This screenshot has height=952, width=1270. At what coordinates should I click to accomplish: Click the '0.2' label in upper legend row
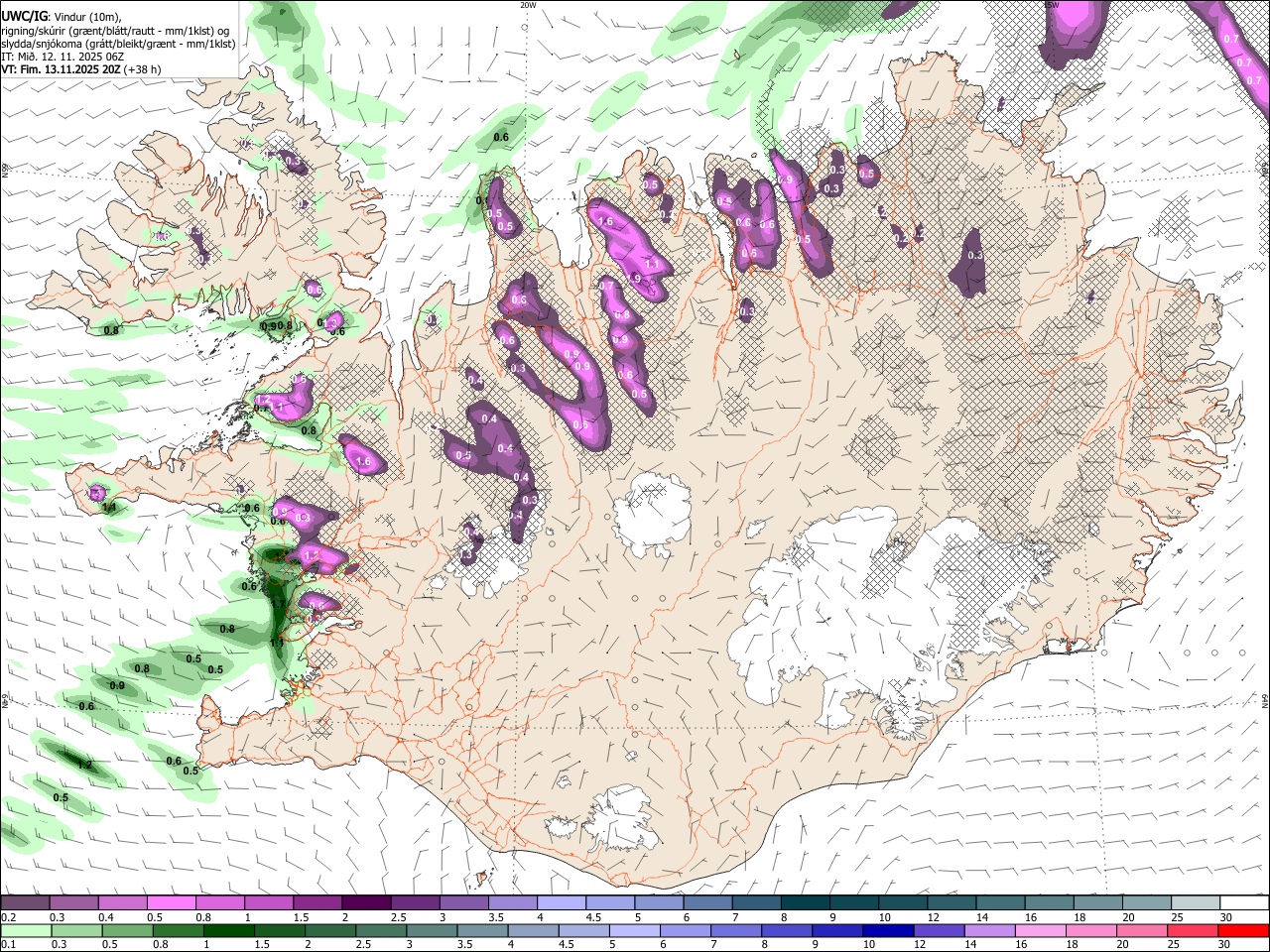pyautogui.click(x=8, y=917)
